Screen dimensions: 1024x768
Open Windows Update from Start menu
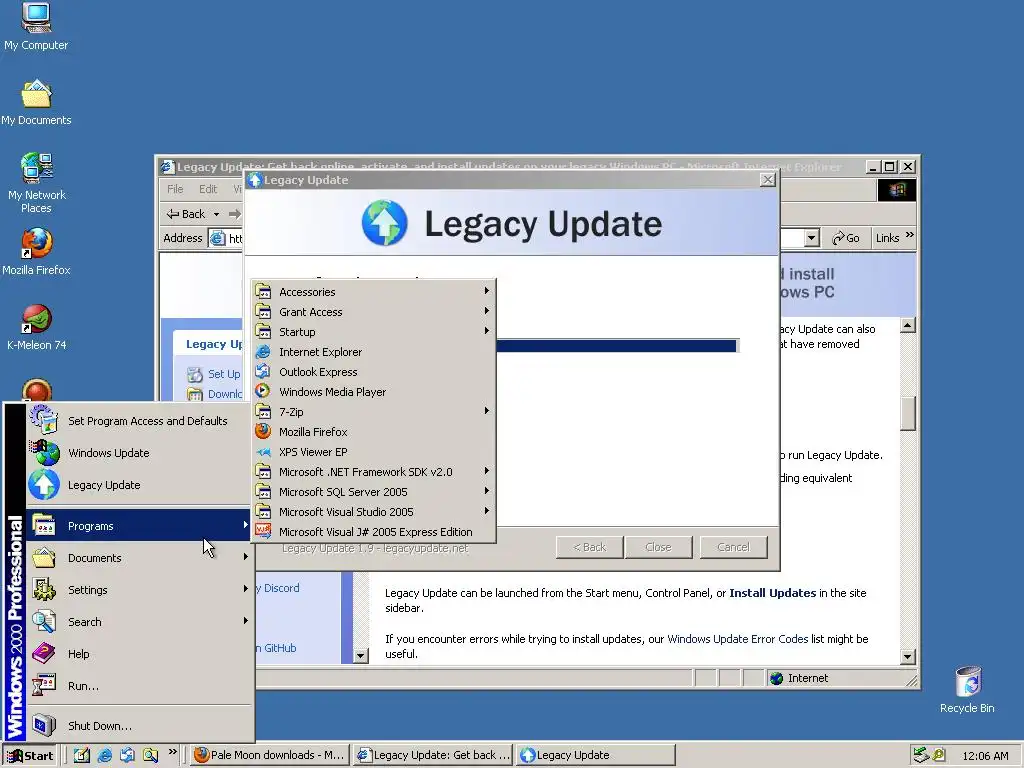[x=138, y=453]
